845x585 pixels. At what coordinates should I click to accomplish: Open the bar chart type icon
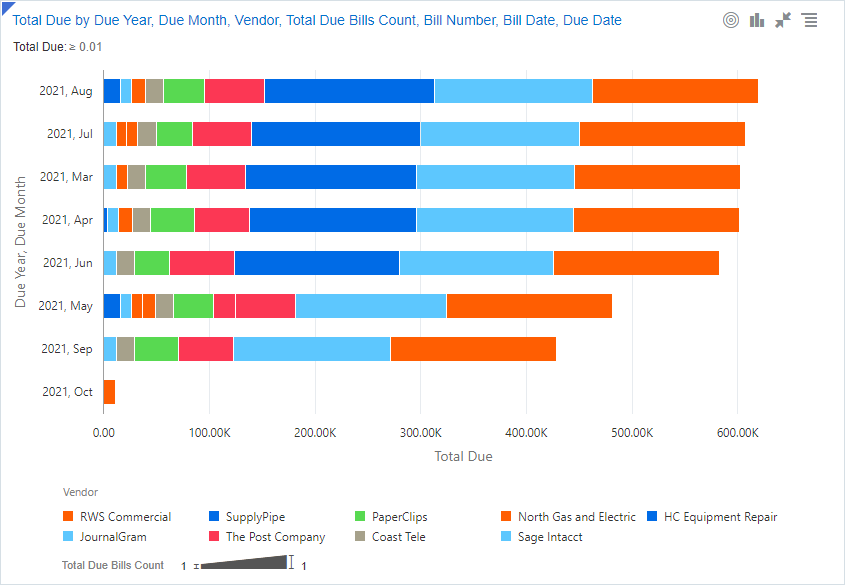(757, 20)
